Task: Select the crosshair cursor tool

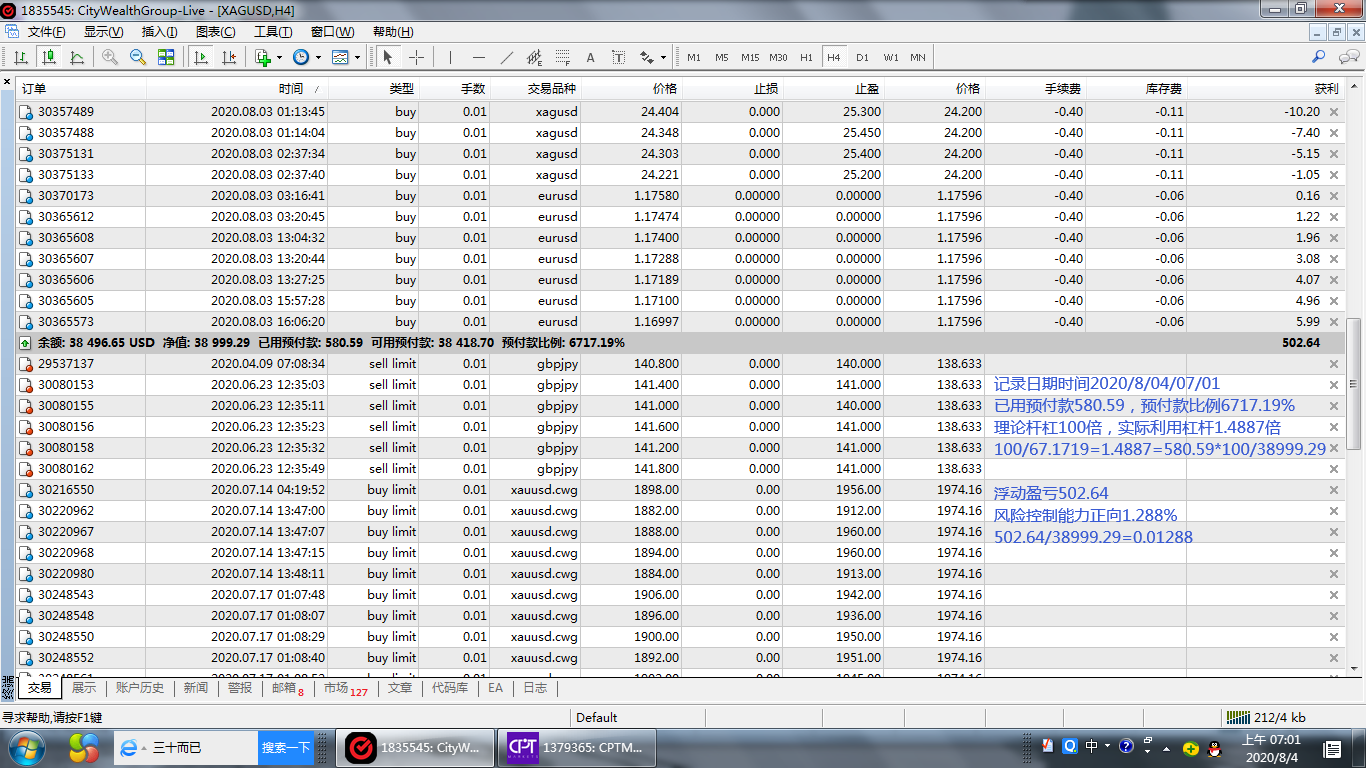Action: click(417, 57)
